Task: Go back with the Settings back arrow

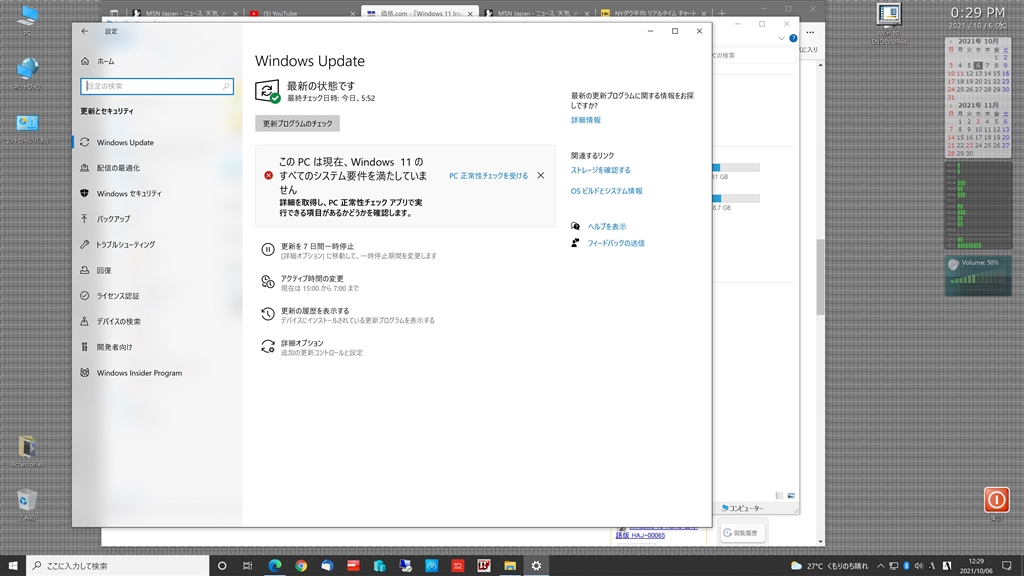Action: tap(85, 31)
